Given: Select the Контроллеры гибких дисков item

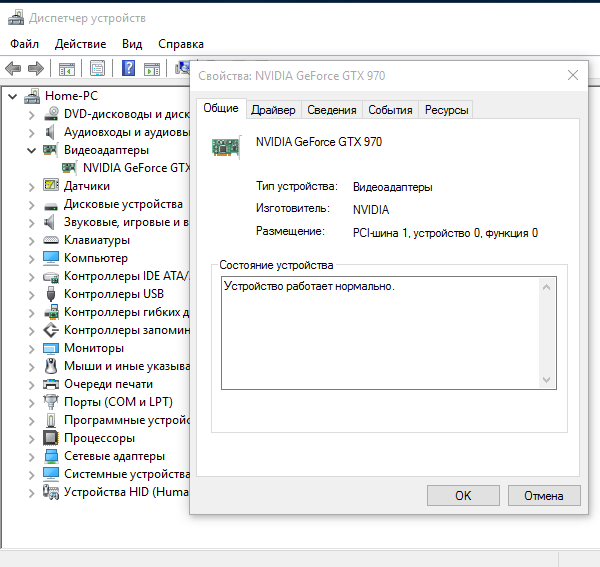Looking at the screenshot, I should point(127,312).
